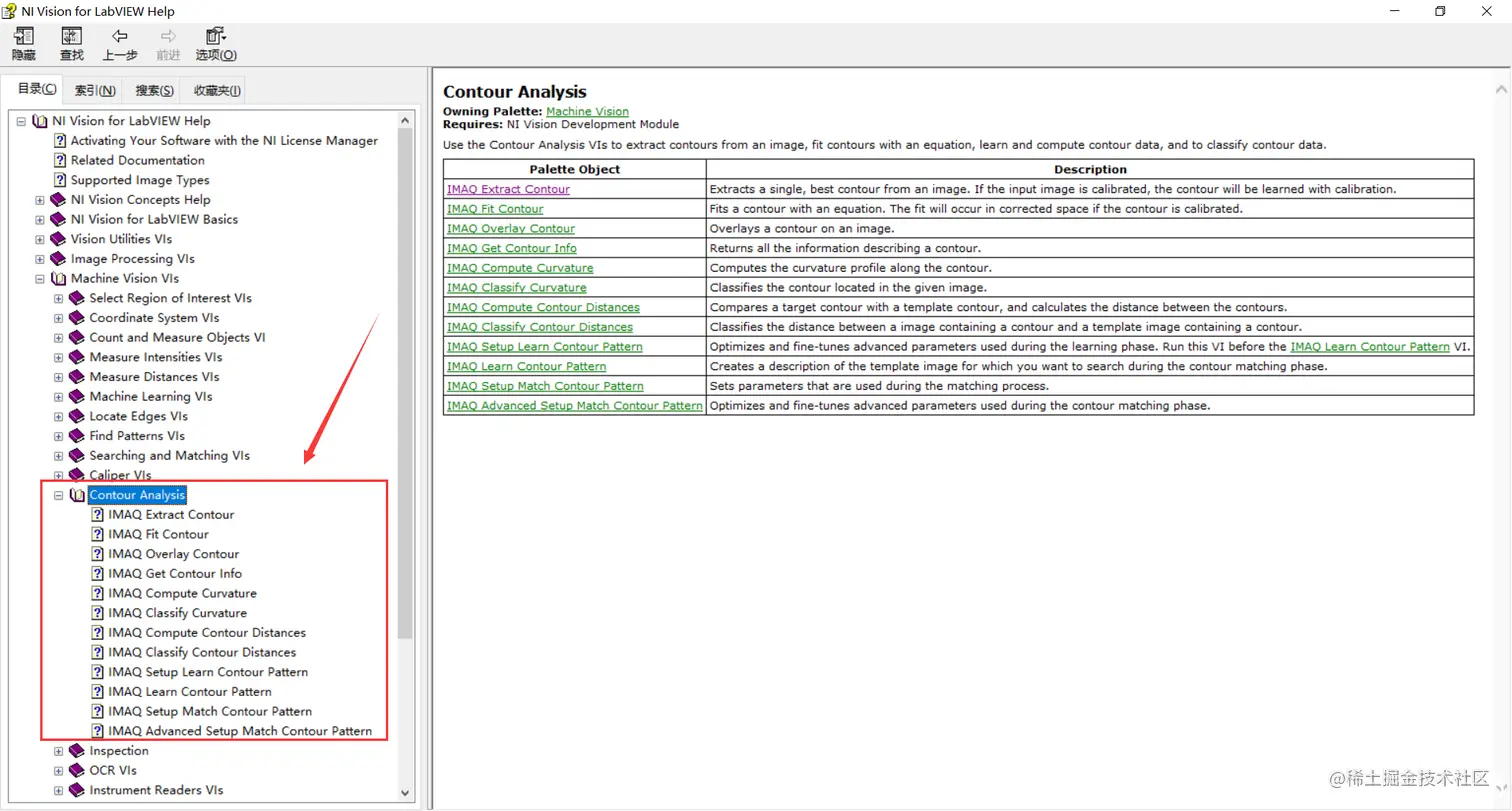Collapse the Machine Vision VIs node

tap(40, 279)
